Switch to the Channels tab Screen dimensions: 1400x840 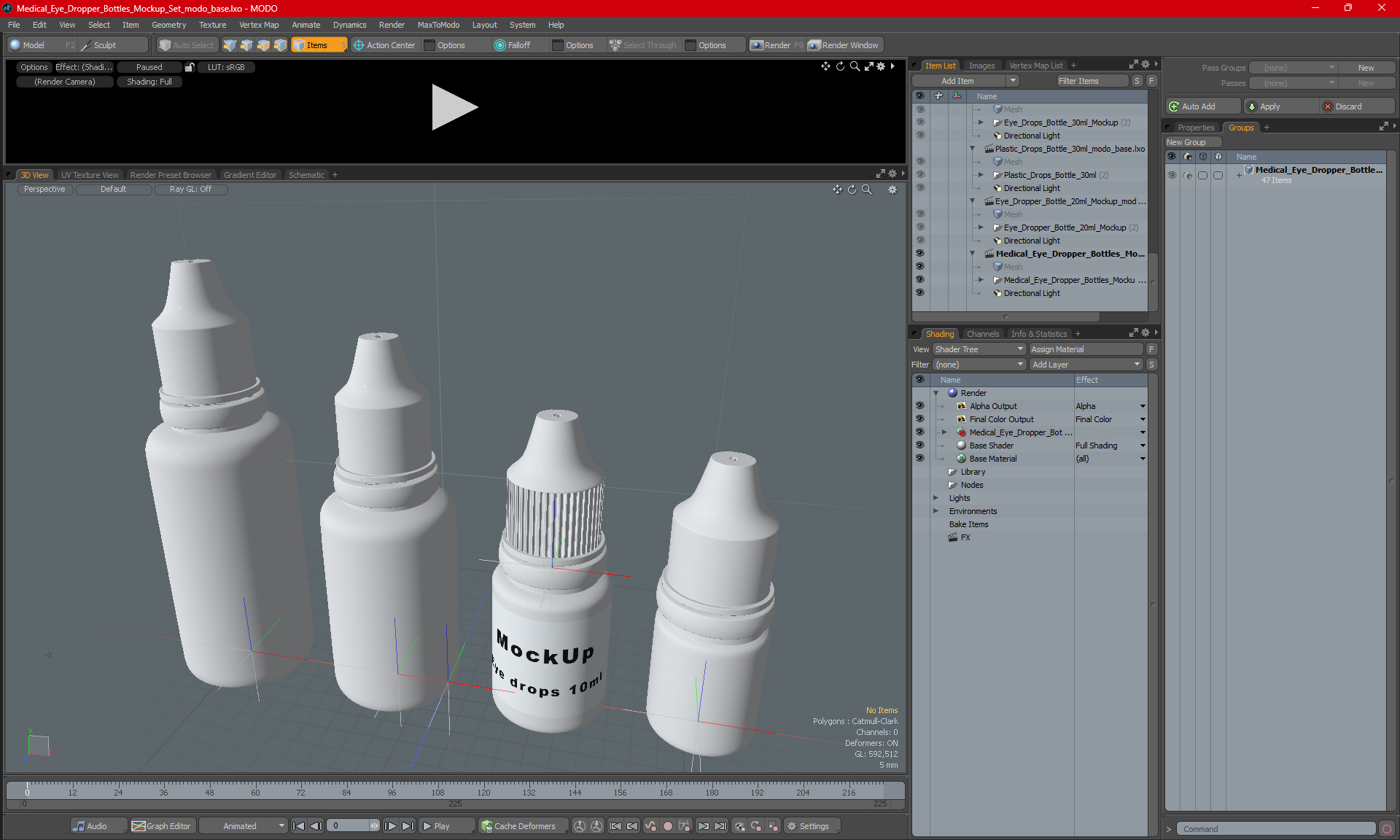tap(982, 334)
